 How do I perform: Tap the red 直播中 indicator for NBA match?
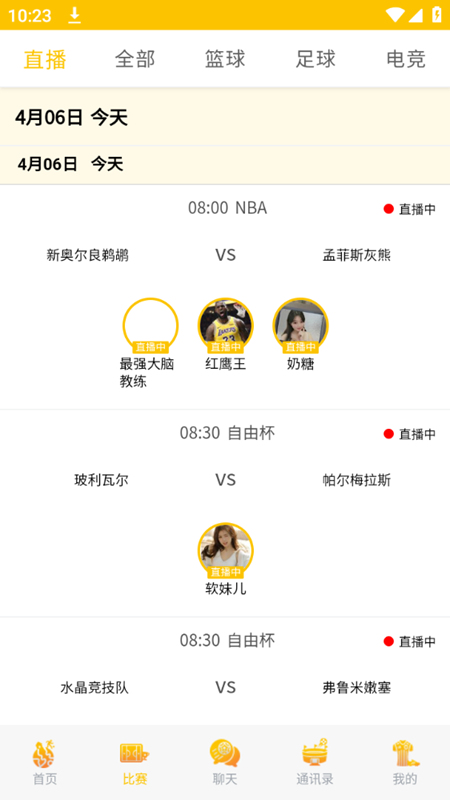point(410,209)
